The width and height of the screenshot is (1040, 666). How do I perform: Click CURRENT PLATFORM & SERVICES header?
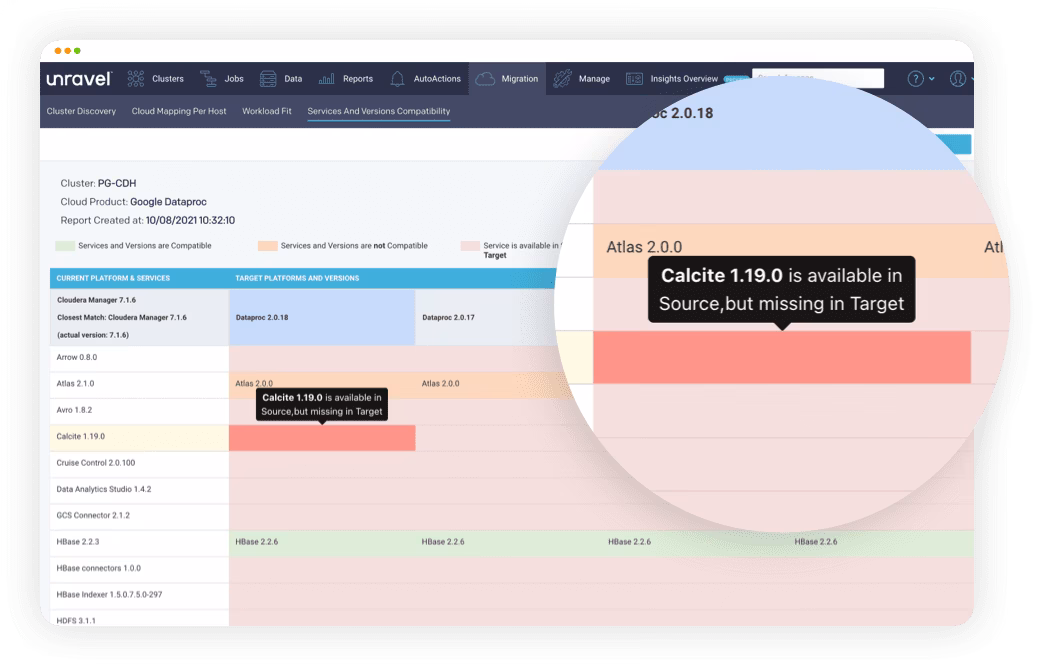tap(113, 279)
